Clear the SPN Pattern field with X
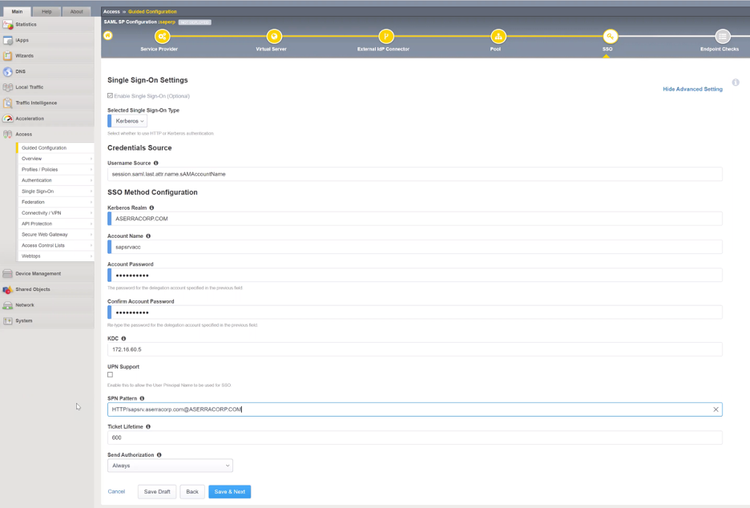The width and height of the screenshot is (750, 508). pyautogui.click(x=716, y=409)
